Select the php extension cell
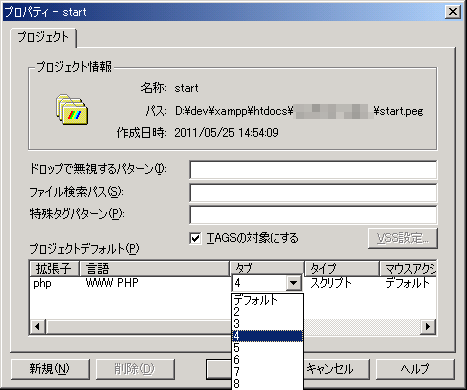Image resolution: width=467 pixels, height=390 pixels. [42, 283]
